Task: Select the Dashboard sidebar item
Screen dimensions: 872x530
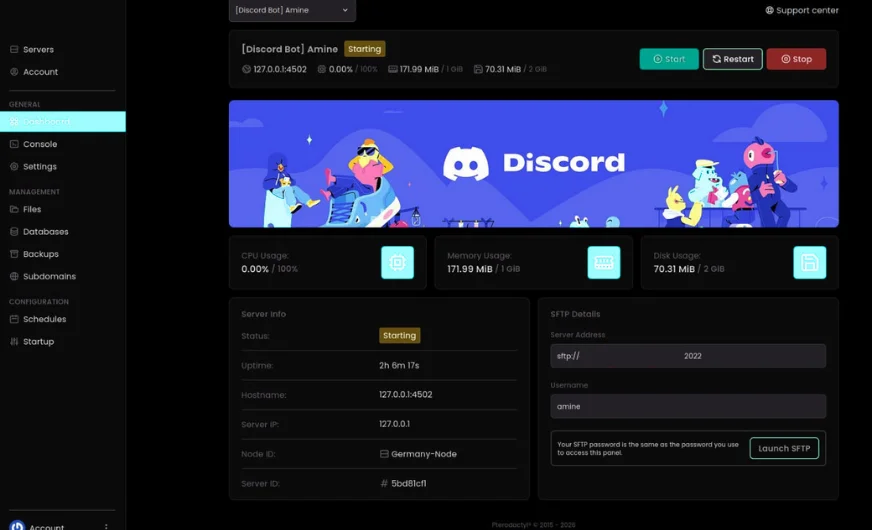Action: coord(63,122)
